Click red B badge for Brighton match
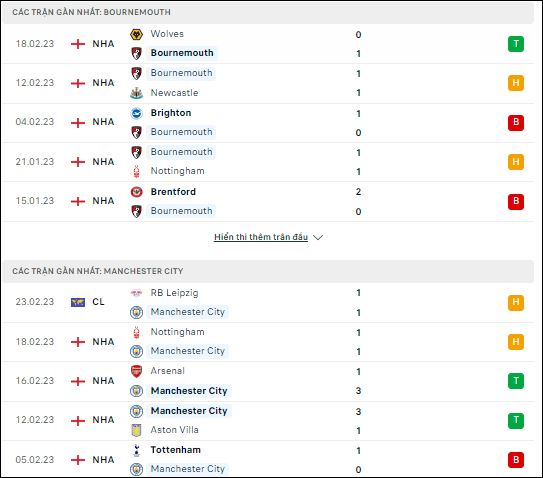The image size is (543, 478). [x=516, y=123]
